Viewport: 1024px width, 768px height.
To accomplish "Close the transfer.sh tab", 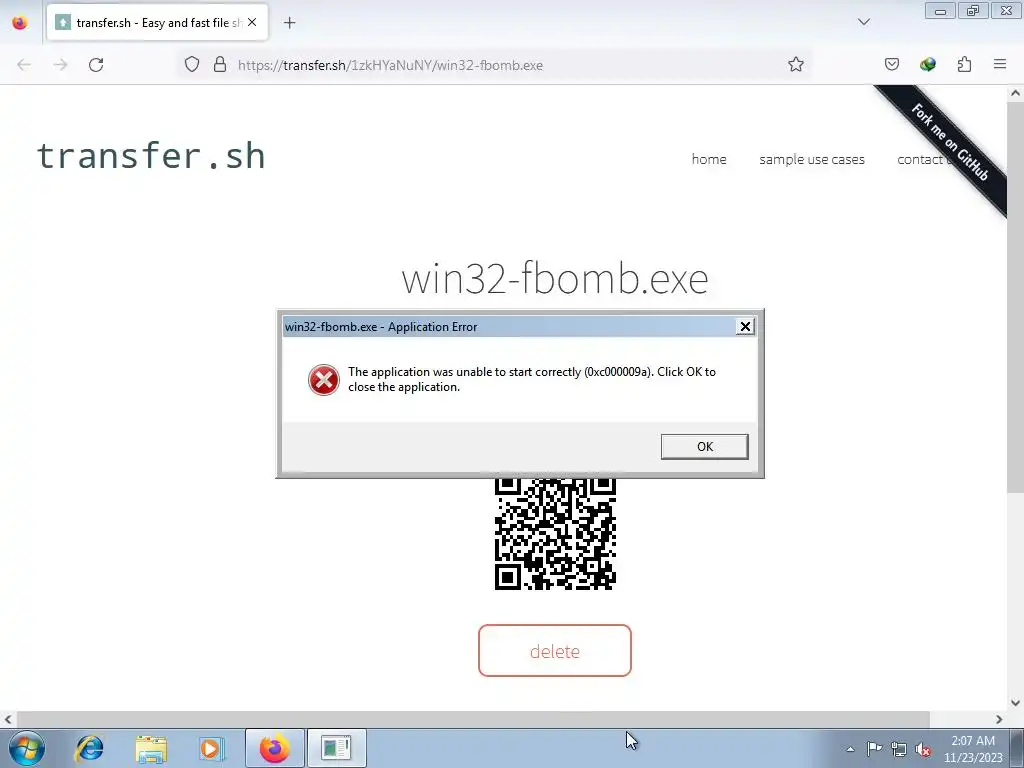I will (x=251, y=22).
